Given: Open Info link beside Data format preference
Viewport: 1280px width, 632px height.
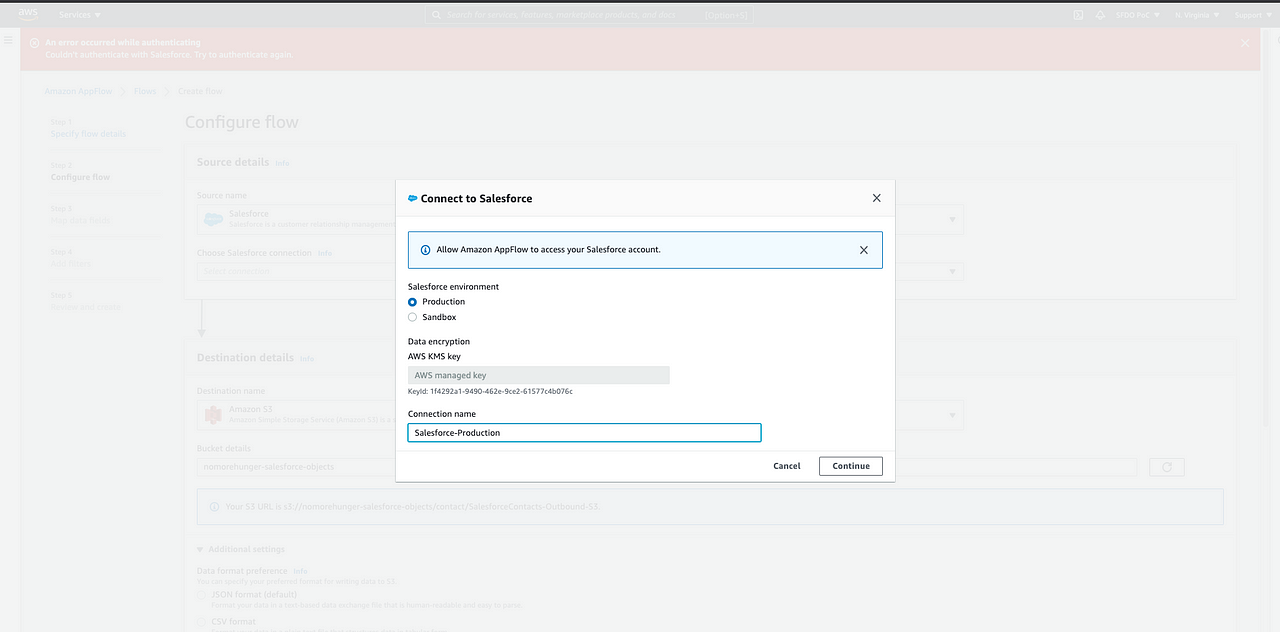Looking at the screenshot, I should point(300,571).
